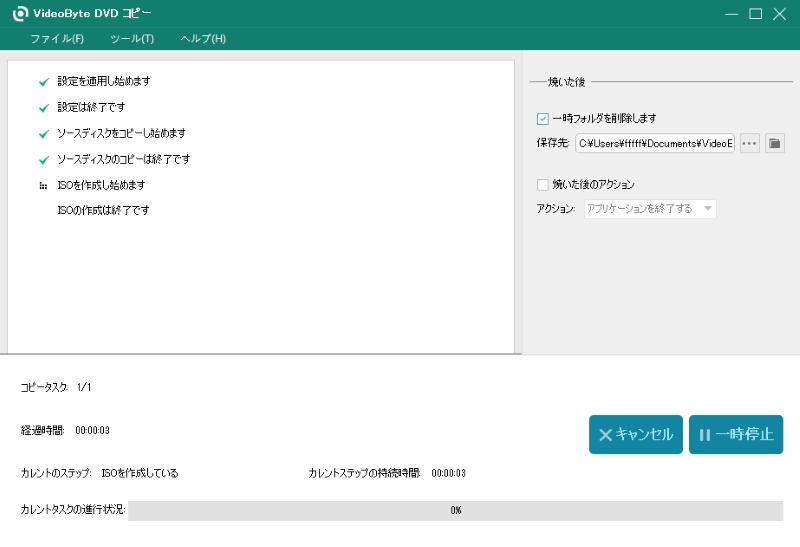Click the checkmark beside ソースディスクのコピーは終了です
Image resolution: width=800 pixels, height=547 pixels.
pyautogui.click(x=44, y=160)
